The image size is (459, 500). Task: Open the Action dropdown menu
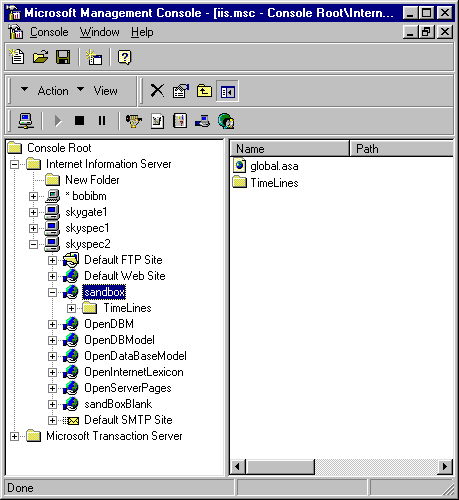pyautogui.click(x=45, y=91)
